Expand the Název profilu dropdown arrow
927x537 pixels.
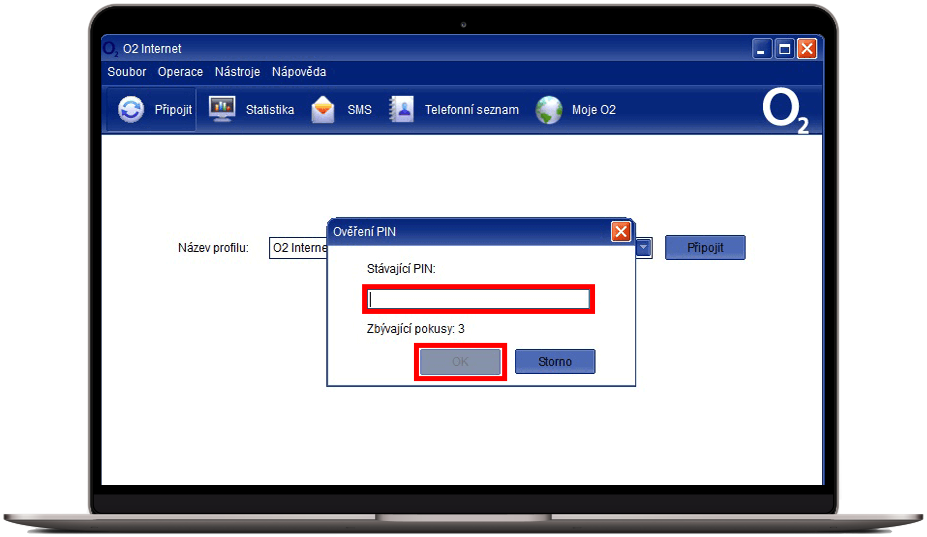tap(644, 248)
